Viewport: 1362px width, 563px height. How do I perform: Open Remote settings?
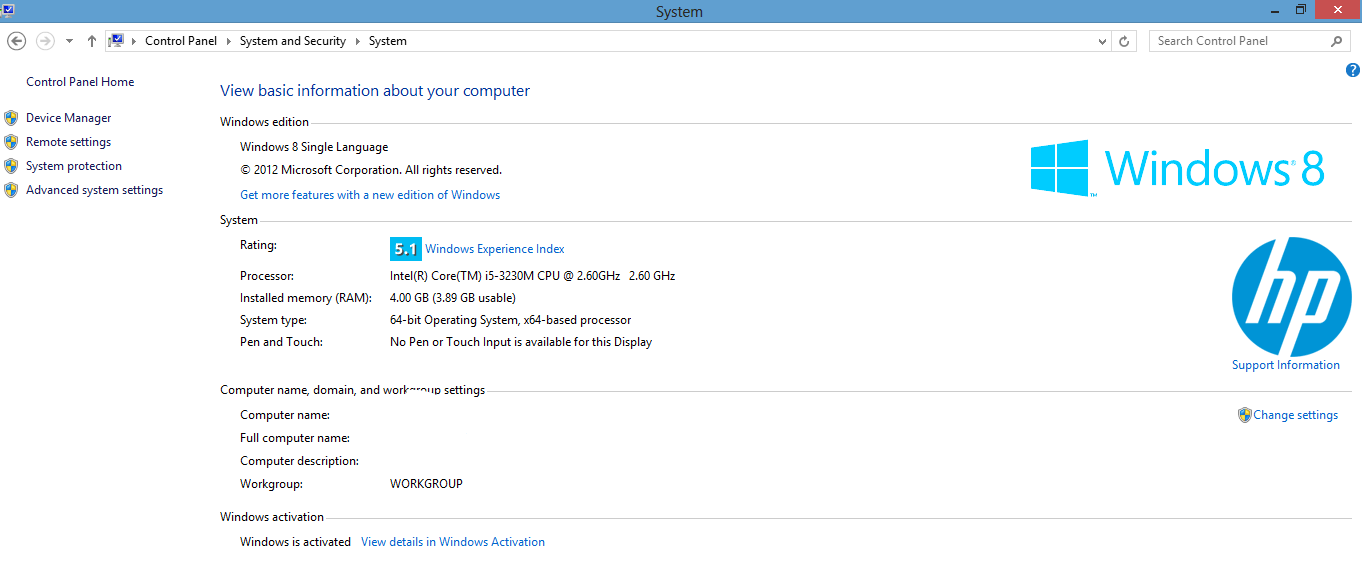tap(68, 142)
